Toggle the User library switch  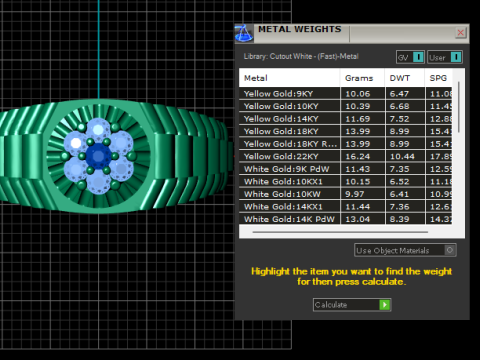click(445, 57)
